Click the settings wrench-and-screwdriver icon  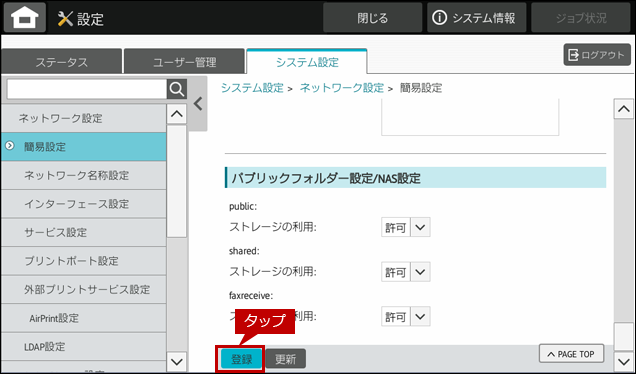click(65, 19)
